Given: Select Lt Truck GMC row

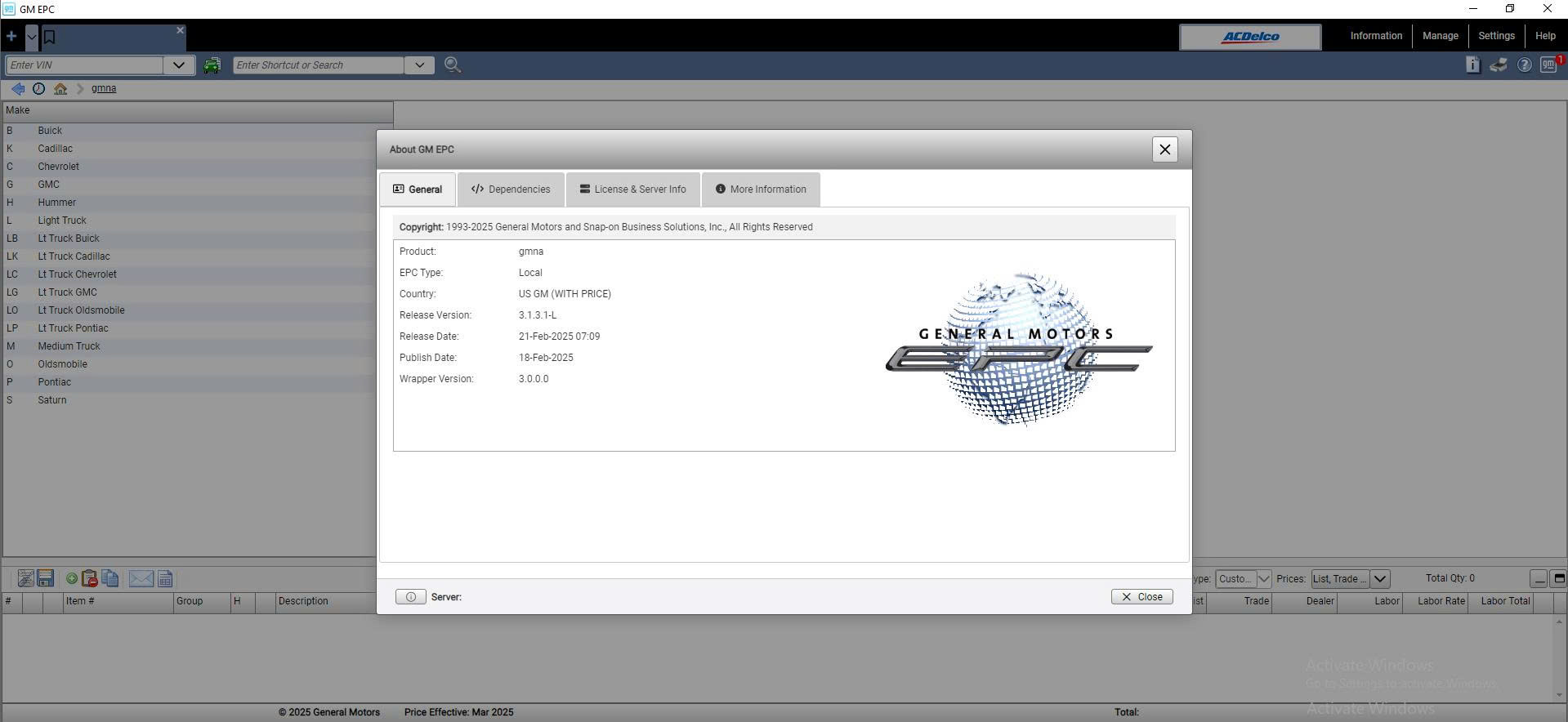Looking at the screenshot, I should coord(190,292).
